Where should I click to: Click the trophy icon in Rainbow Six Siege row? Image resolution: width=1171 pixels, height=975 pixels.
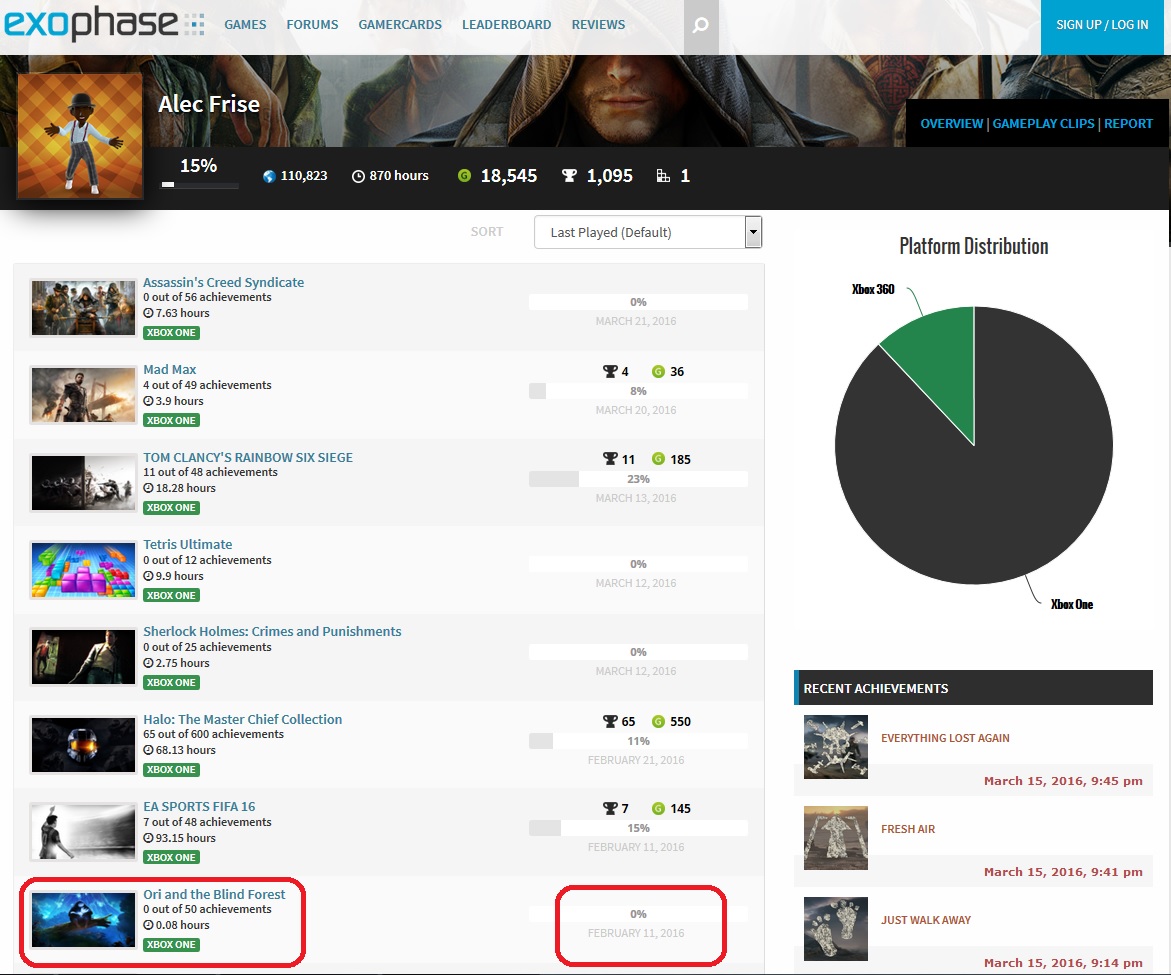[x=610, y=459]
